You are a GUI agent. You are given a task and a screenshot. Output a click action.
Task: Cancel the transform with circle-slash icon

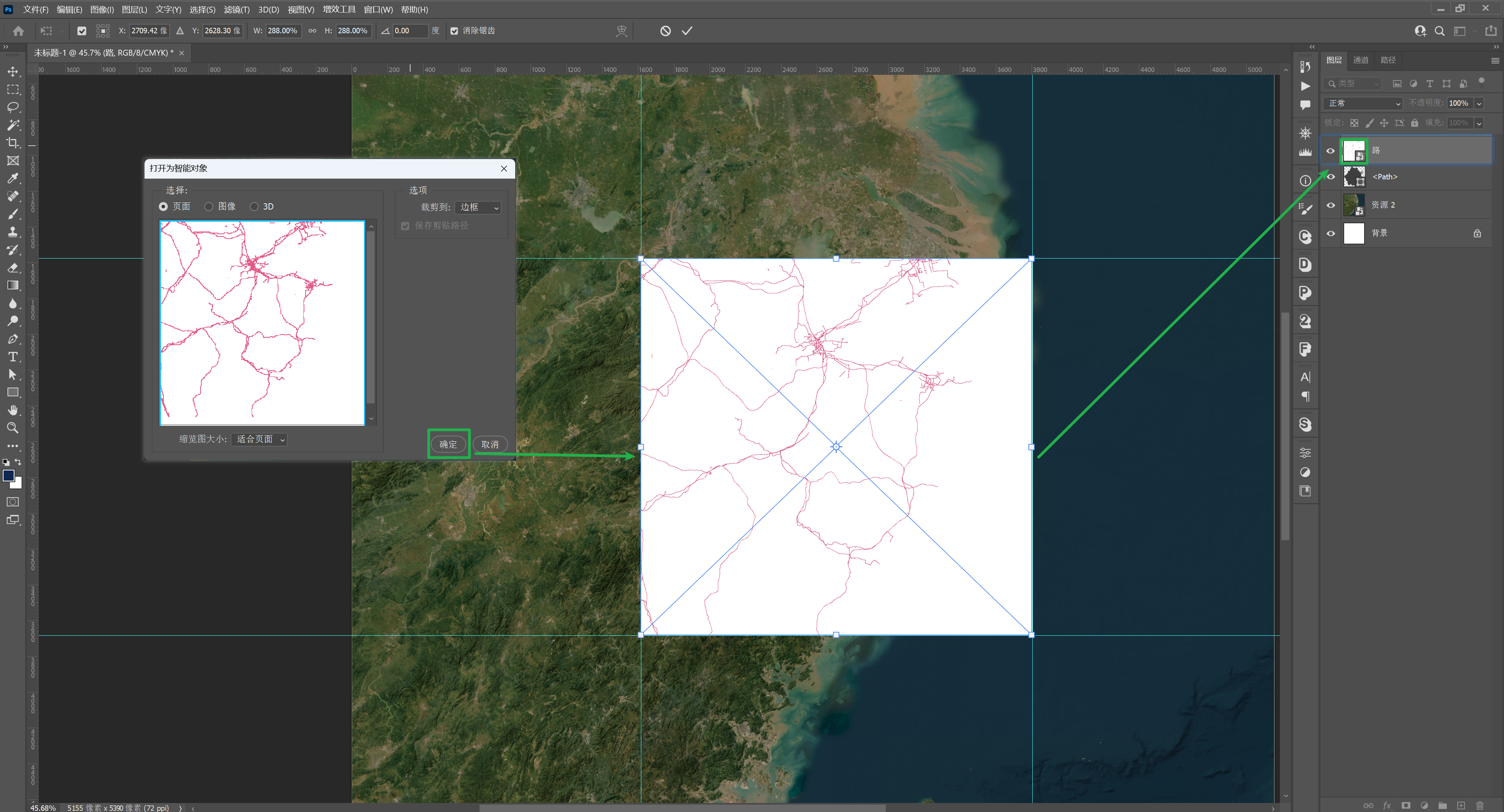tap(665, 31)
